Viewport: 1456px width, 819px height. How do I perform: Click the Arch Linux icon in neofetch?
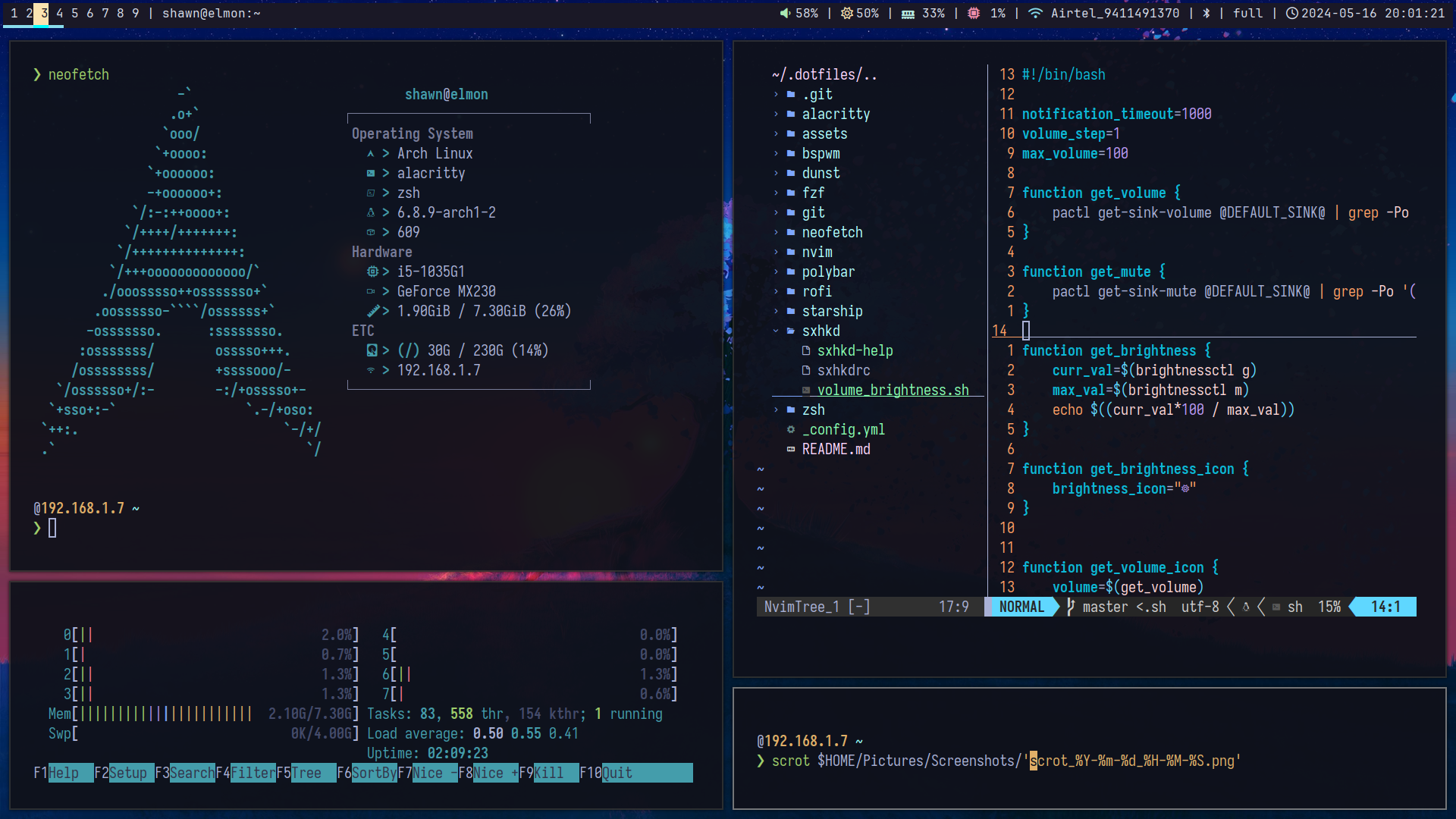[371, 153]
